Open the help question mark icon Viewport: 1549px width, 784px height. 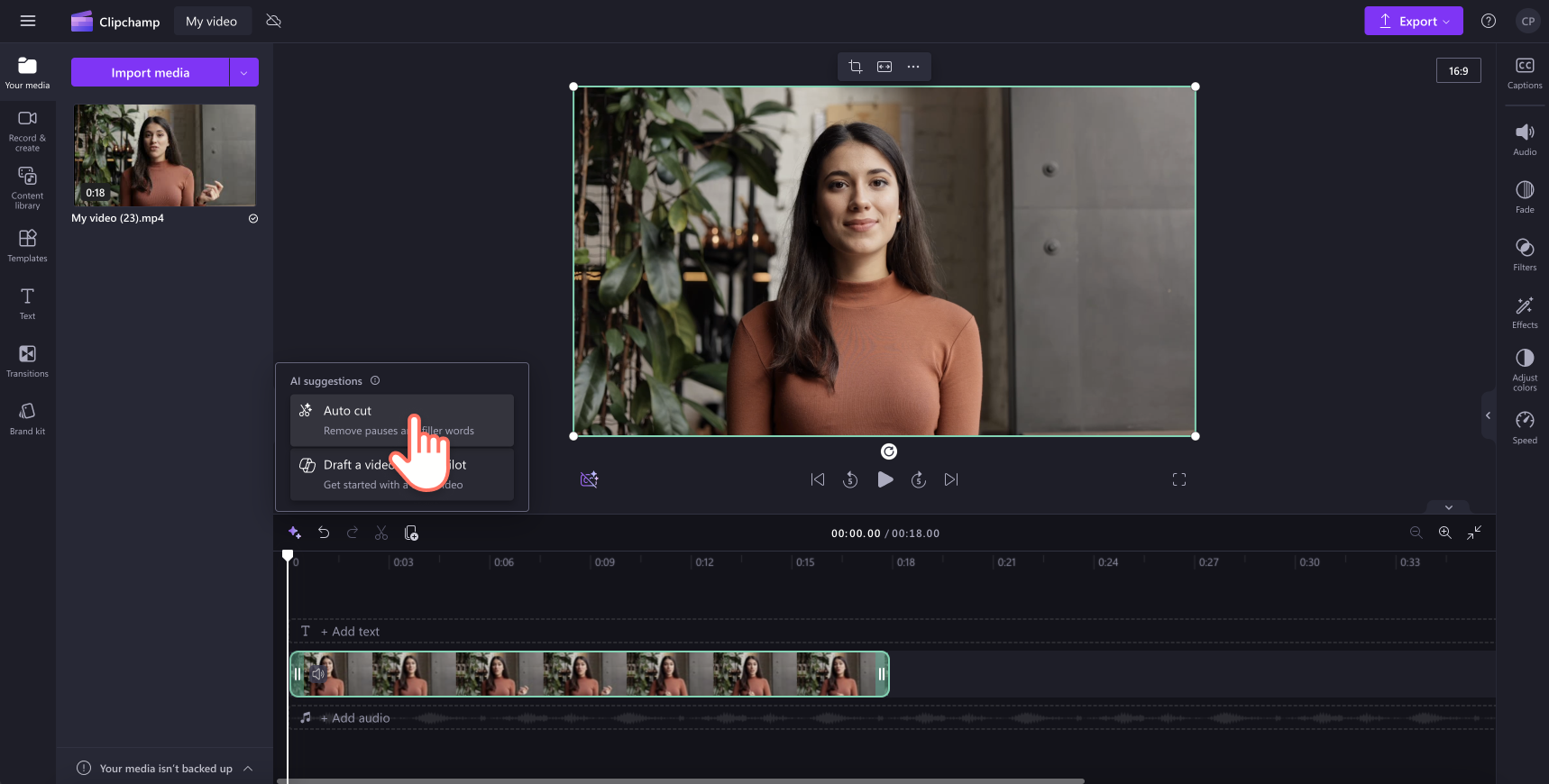(1489, 21)
